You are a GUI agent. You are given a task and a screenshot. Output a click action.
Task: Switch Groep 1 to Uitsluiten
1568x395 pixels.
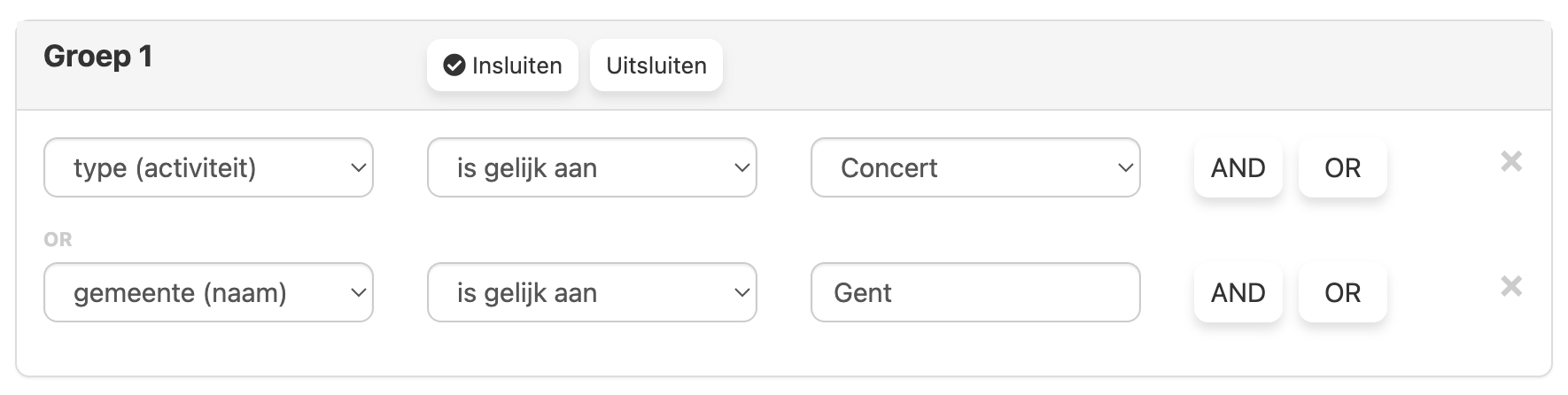tap(656, 66)
